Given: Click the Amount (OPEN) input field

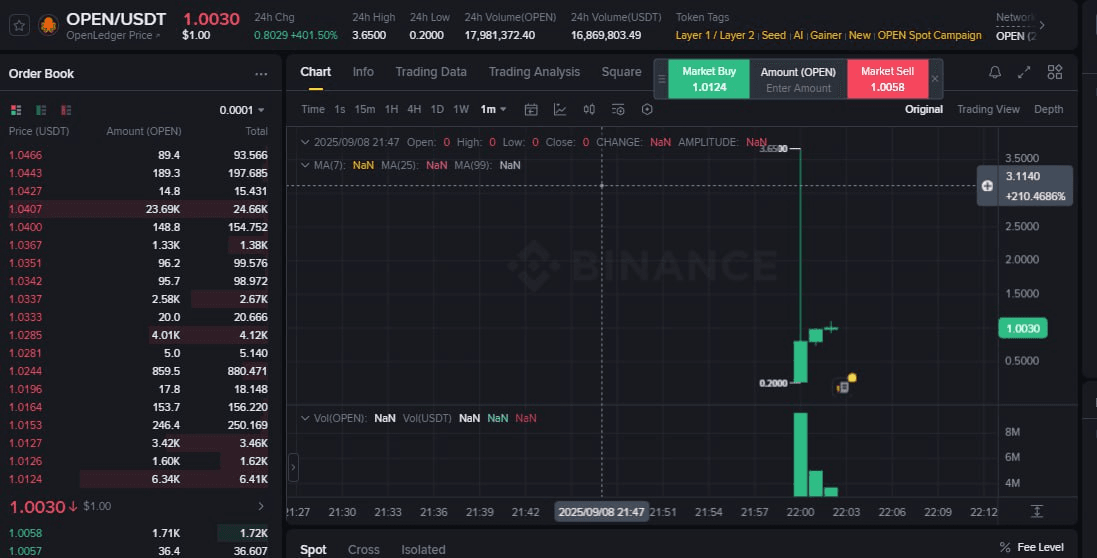Looking at the screenshot, I should click(798, 79).
